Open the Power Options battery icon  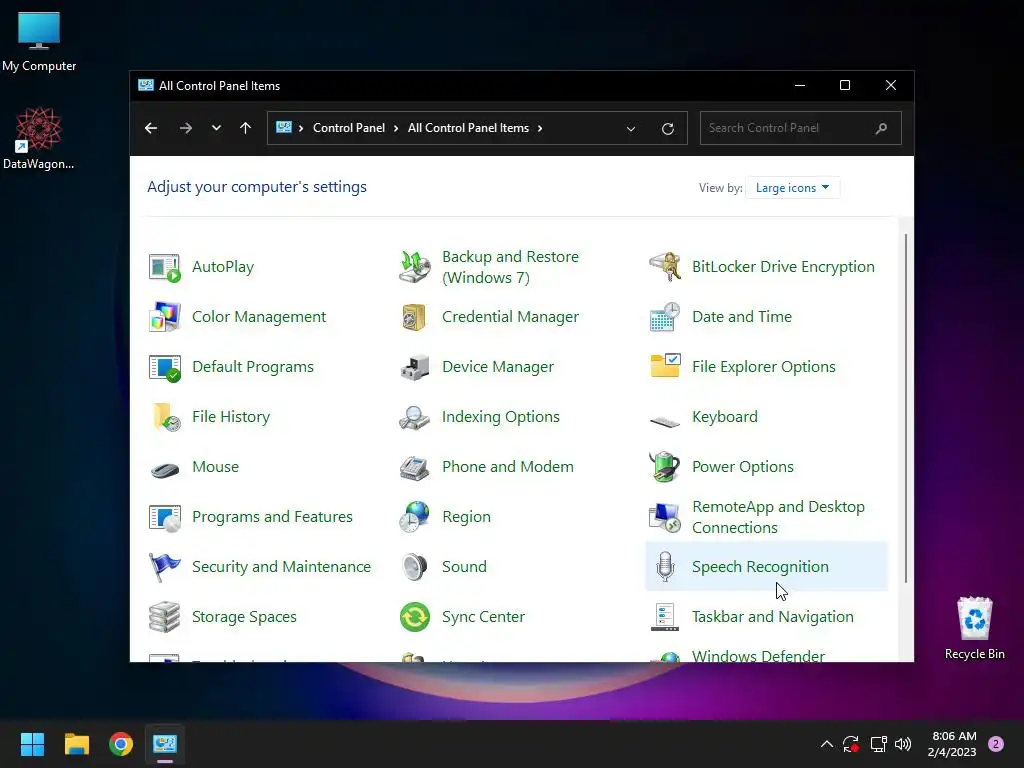coord(665,467)
